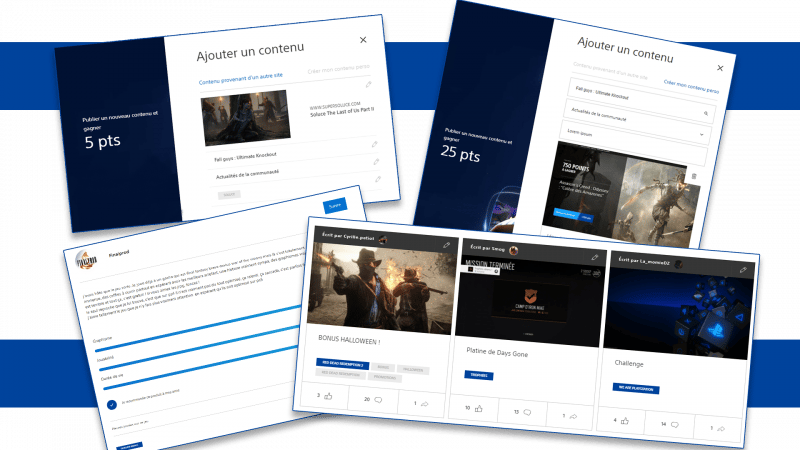Switch to Créer mon contenu perso tab in 5 pts dialog
800x450 pixels.
point(338,69)
